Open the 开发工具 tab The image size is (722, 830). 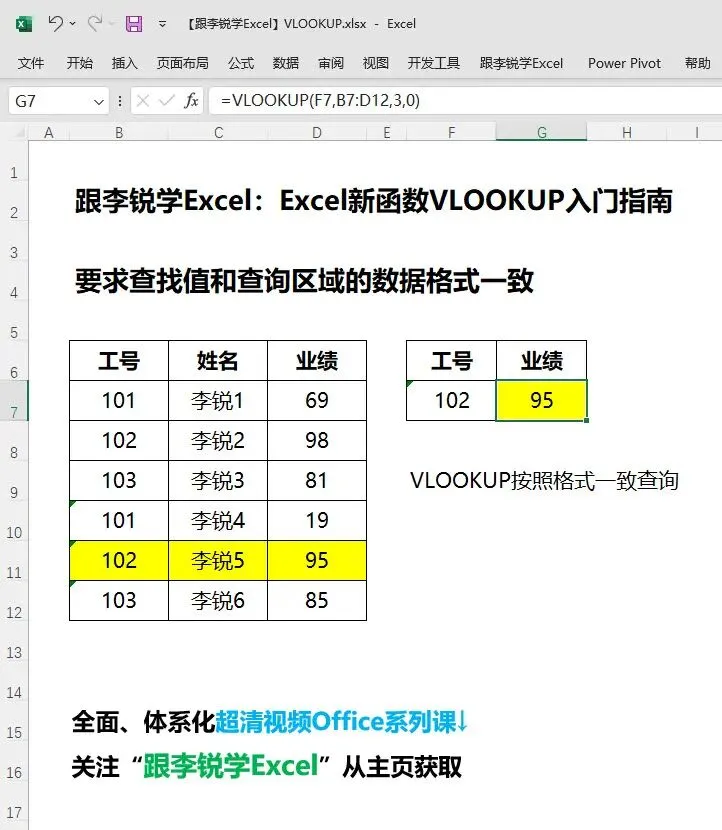point(434,64)
